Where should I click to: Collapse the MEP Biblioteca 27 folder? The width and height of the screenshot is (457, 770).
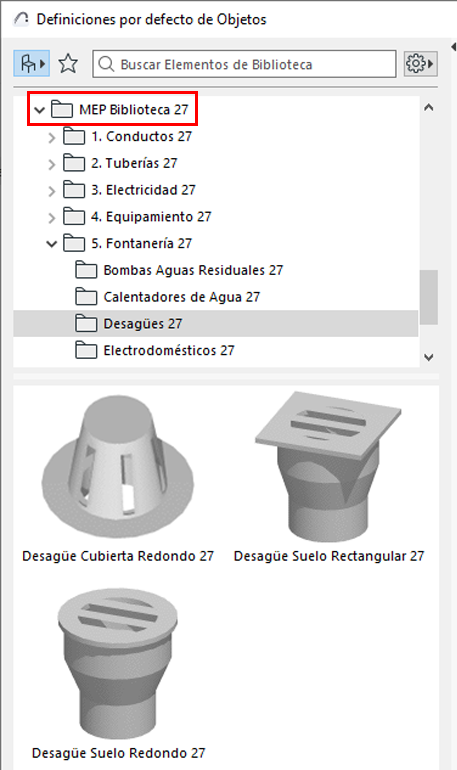(39, 110)
